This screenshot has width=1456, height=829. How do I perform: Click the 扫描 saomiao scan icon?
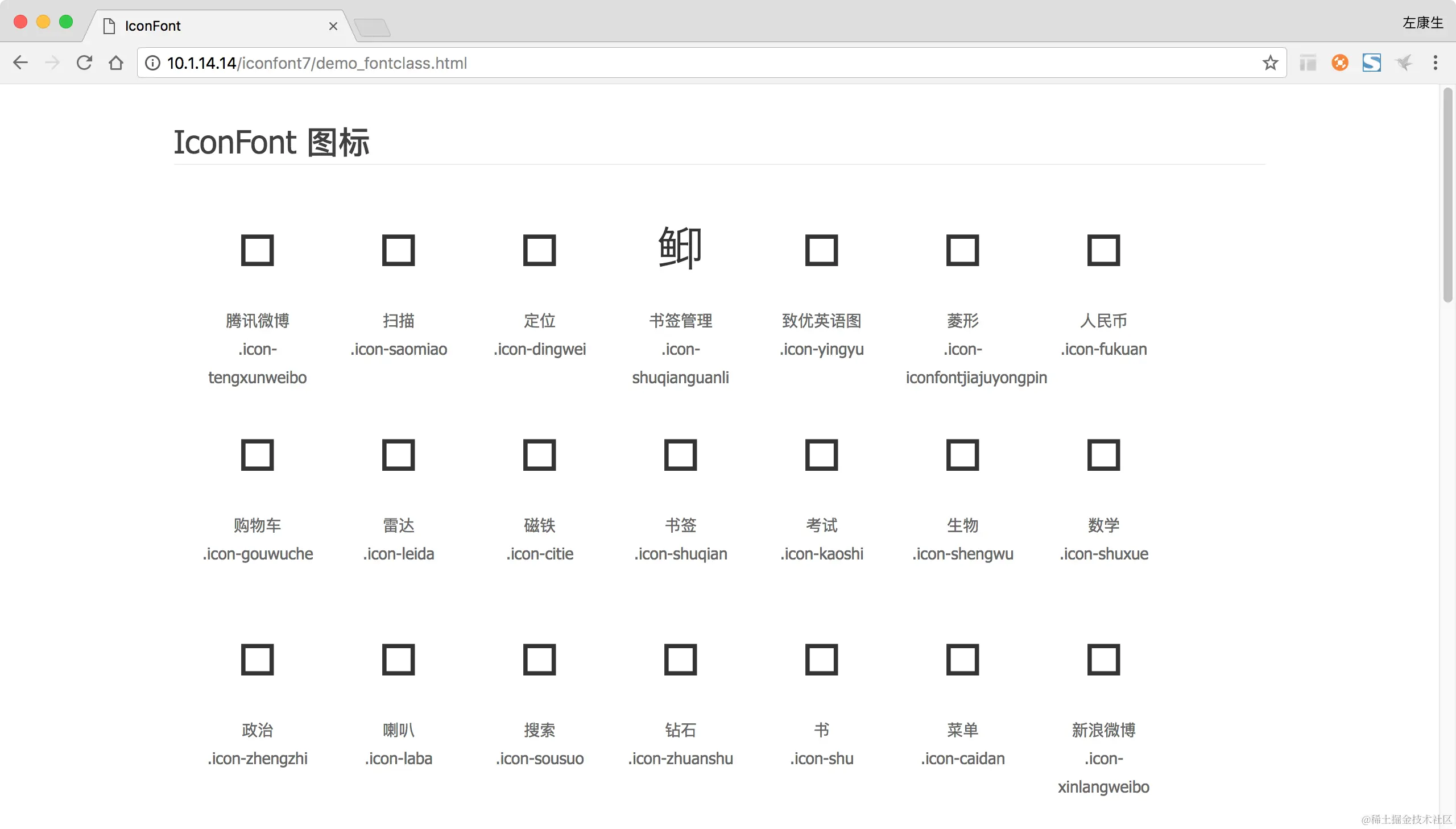tap(398, 250)
